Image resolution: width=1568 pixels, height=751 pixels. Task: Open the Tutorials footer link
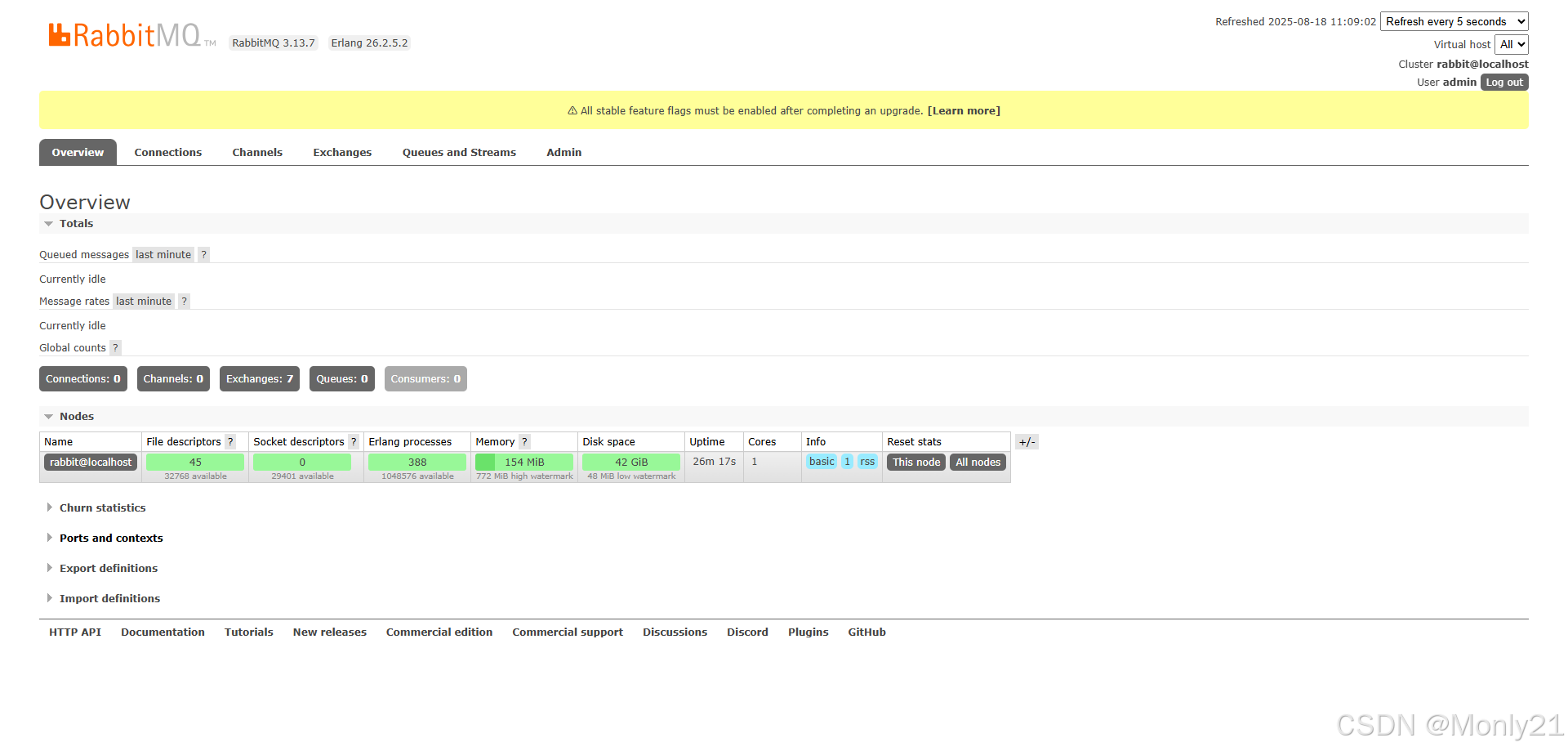pyautogui.click(x=249, y=633)
